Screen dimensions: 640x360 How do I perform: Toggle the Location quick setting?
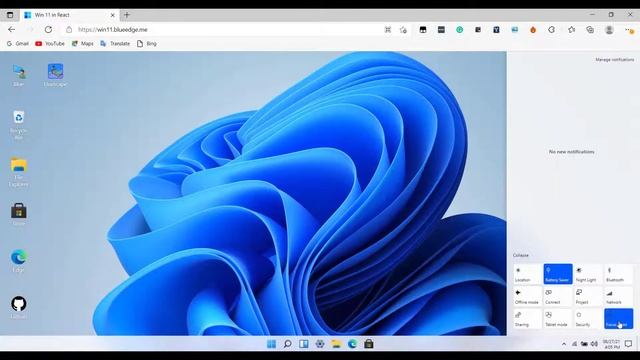(527, 274)
